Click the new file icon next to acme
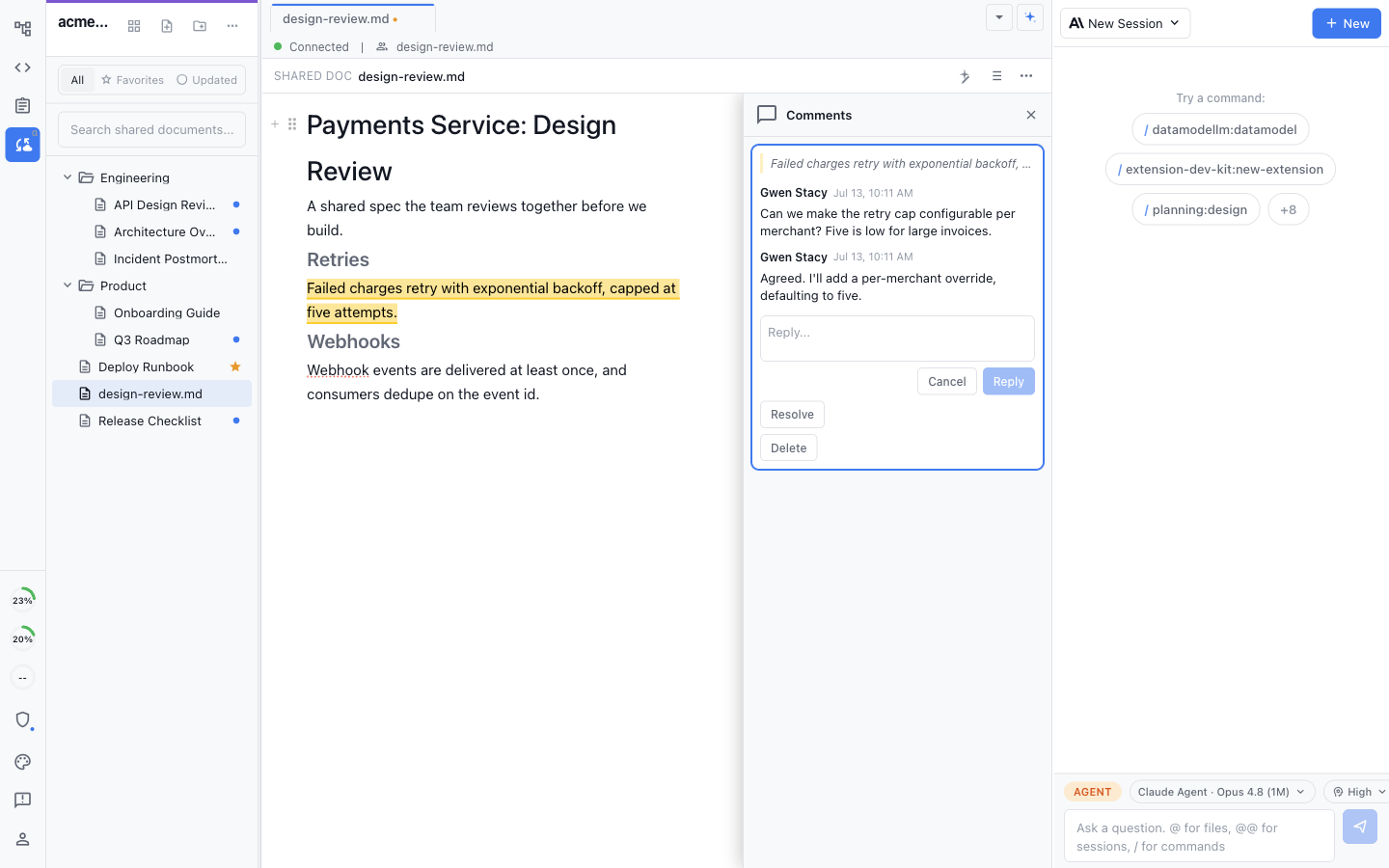Image resolution: width=1389 pixels, height=868 pixels. point(167,26)
